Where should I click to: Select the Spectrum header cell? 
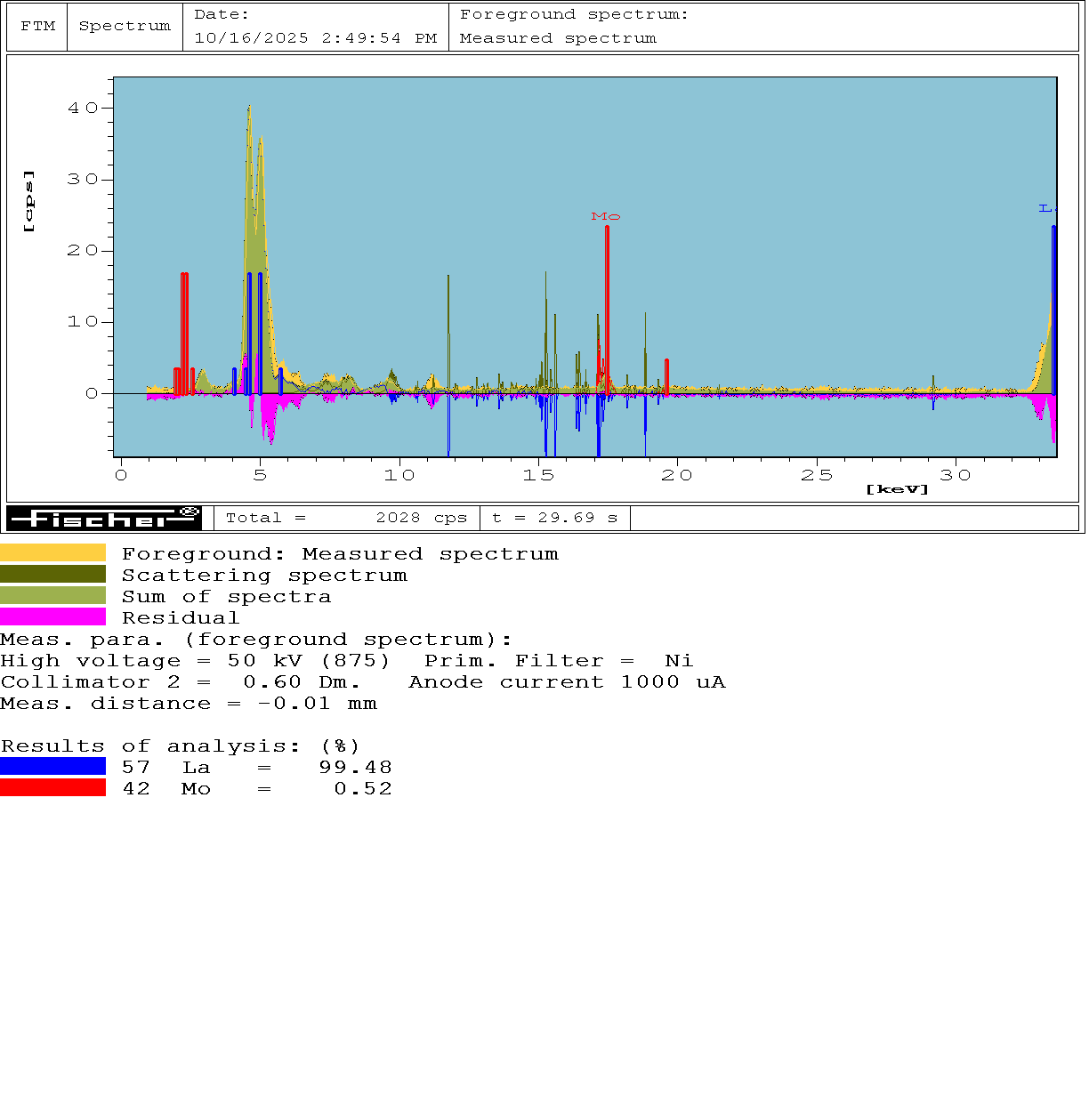125,27
